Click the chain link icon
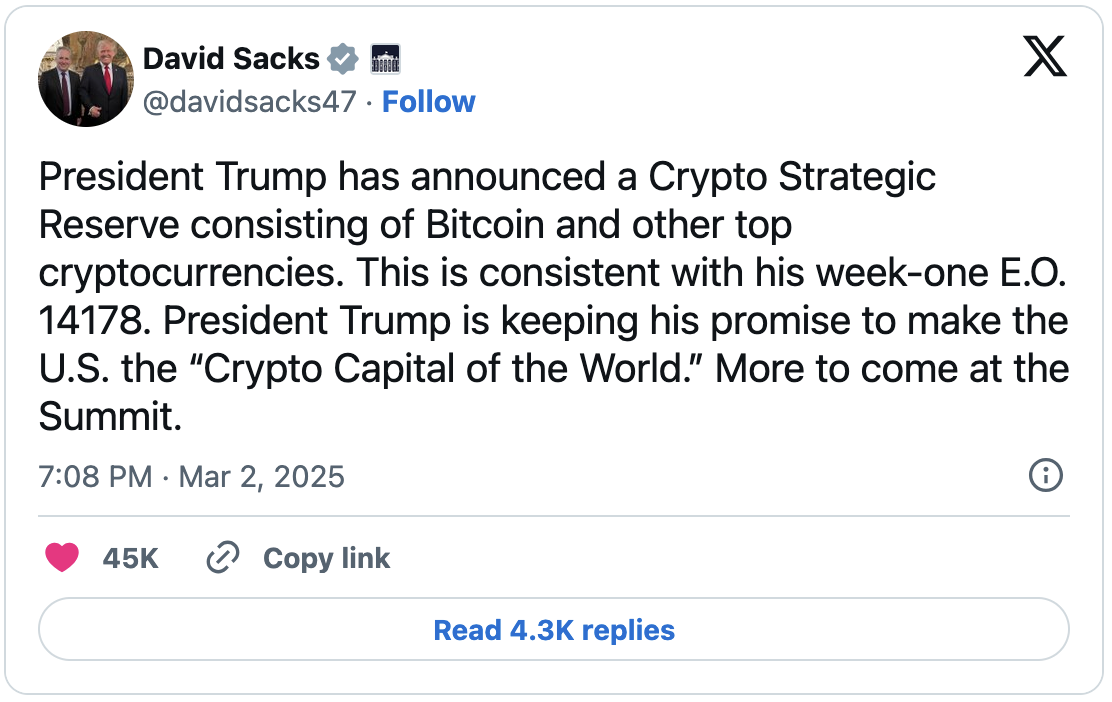This screenshot has height=702, width=1112. click(221, 558)
